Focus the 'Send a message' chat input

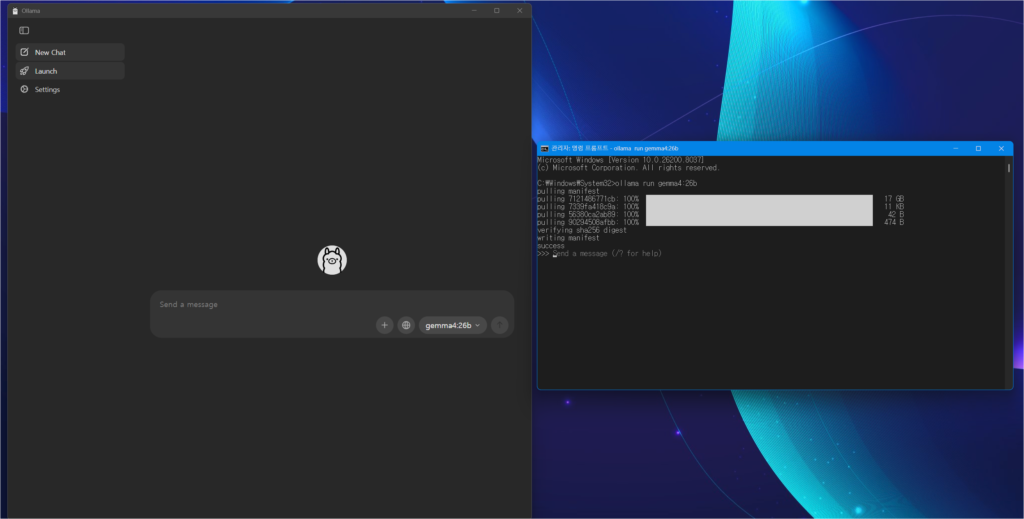[330, 304]
